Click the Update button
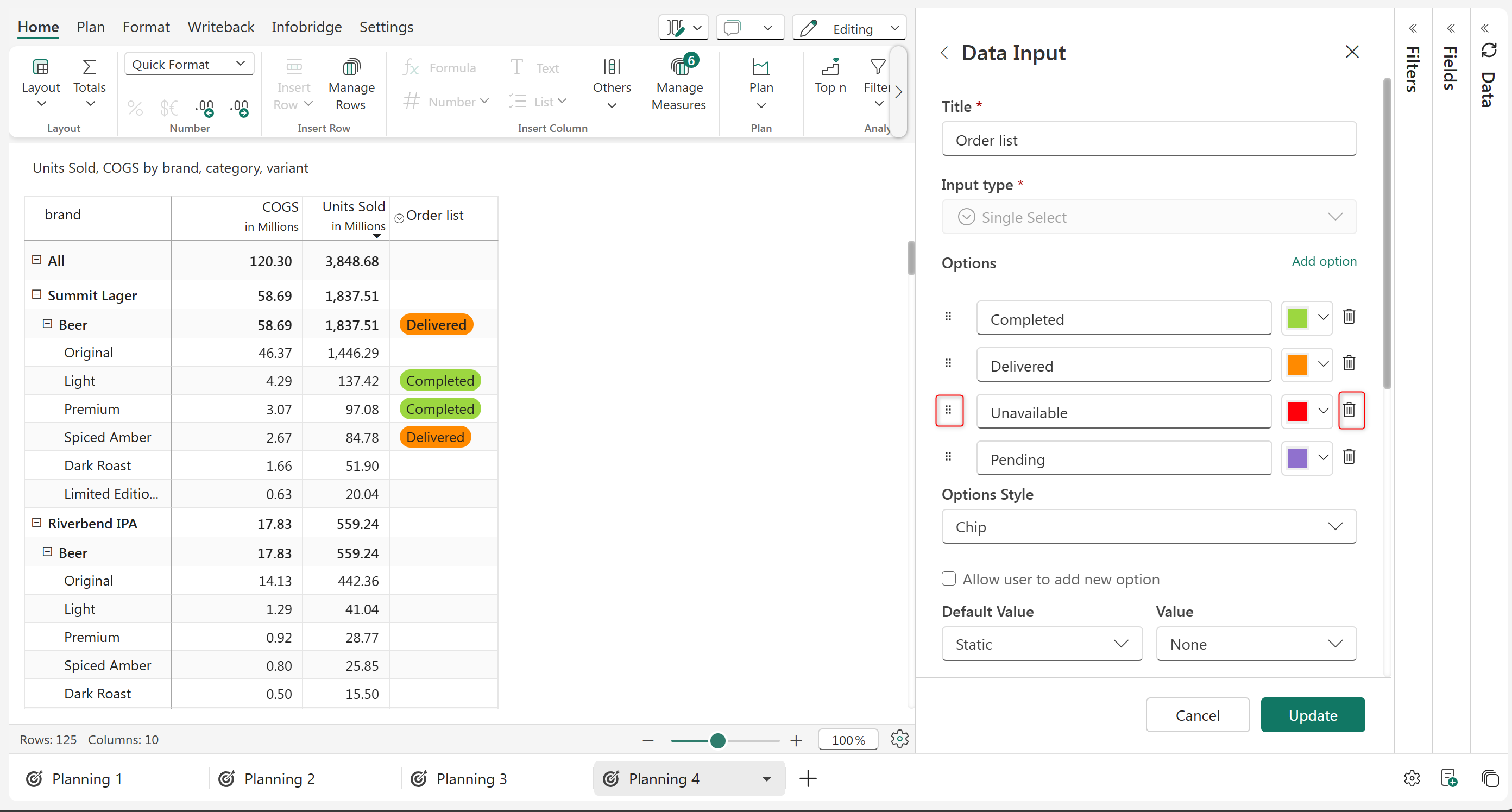1512x812 pixels. pyautogui.click(x=1313, y=715)
